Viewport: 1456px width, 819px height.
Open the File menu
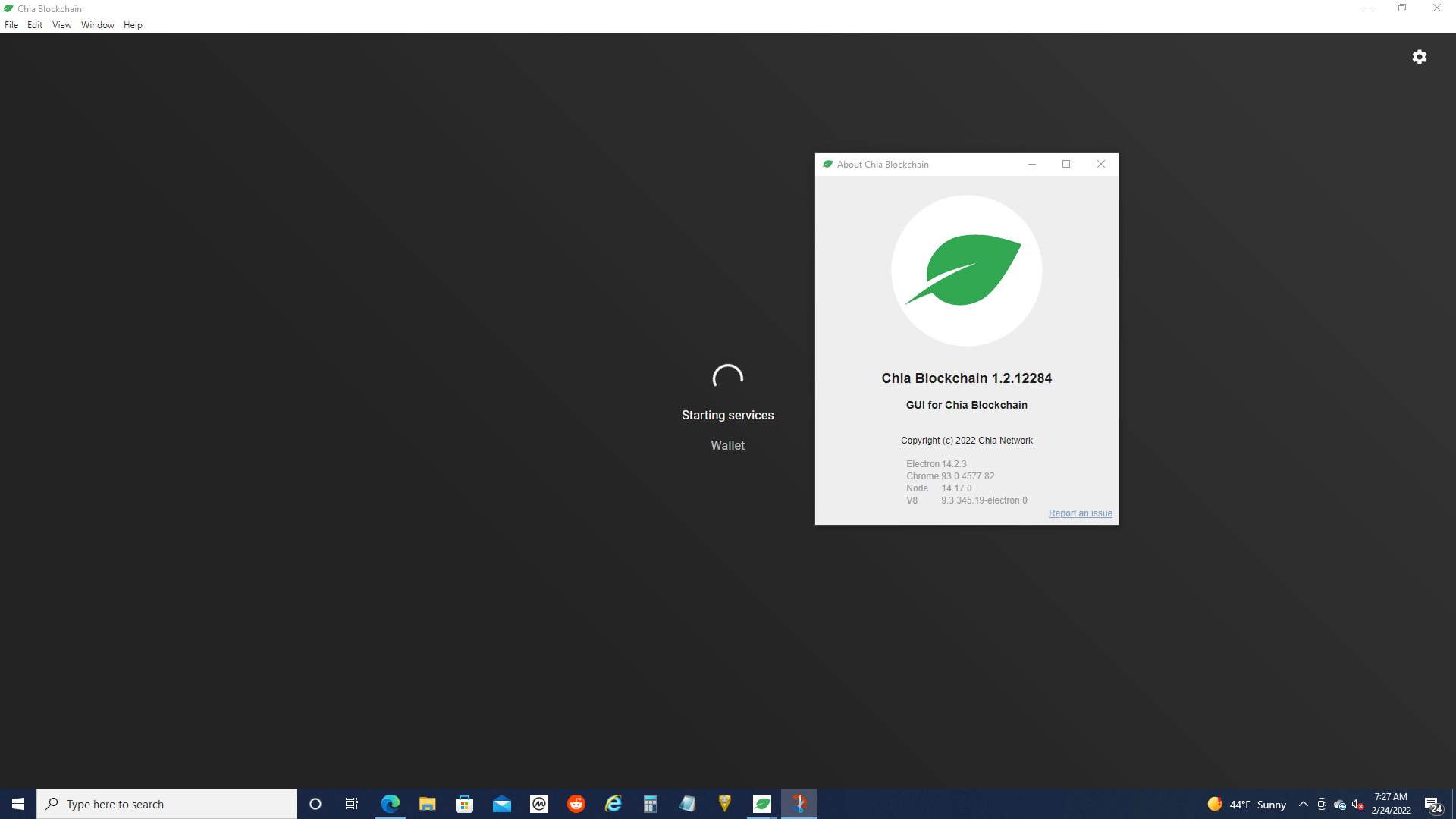11,25
